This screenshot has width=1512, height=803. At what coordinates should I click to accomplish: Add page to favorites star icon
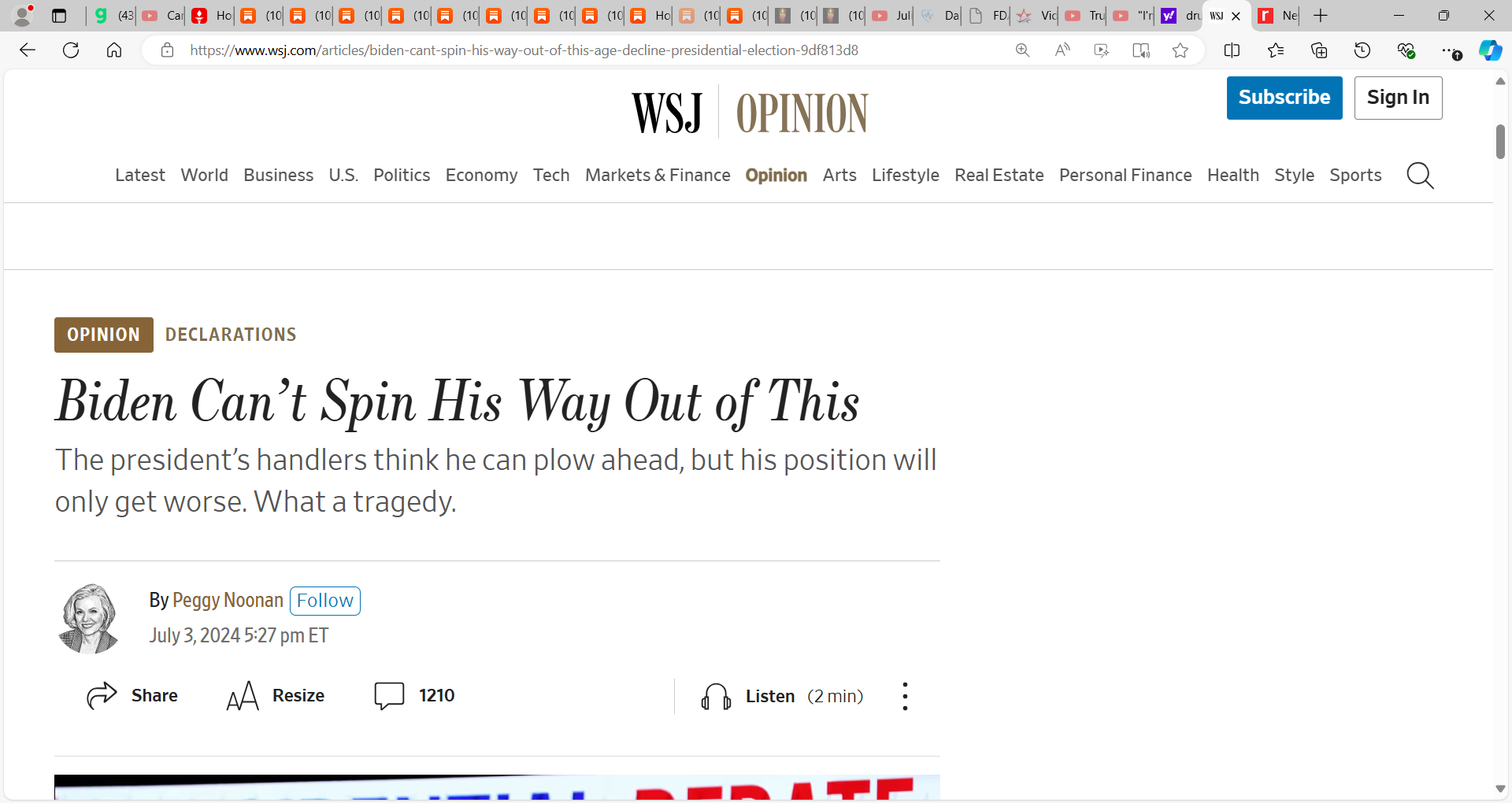tap(1180, 50)
